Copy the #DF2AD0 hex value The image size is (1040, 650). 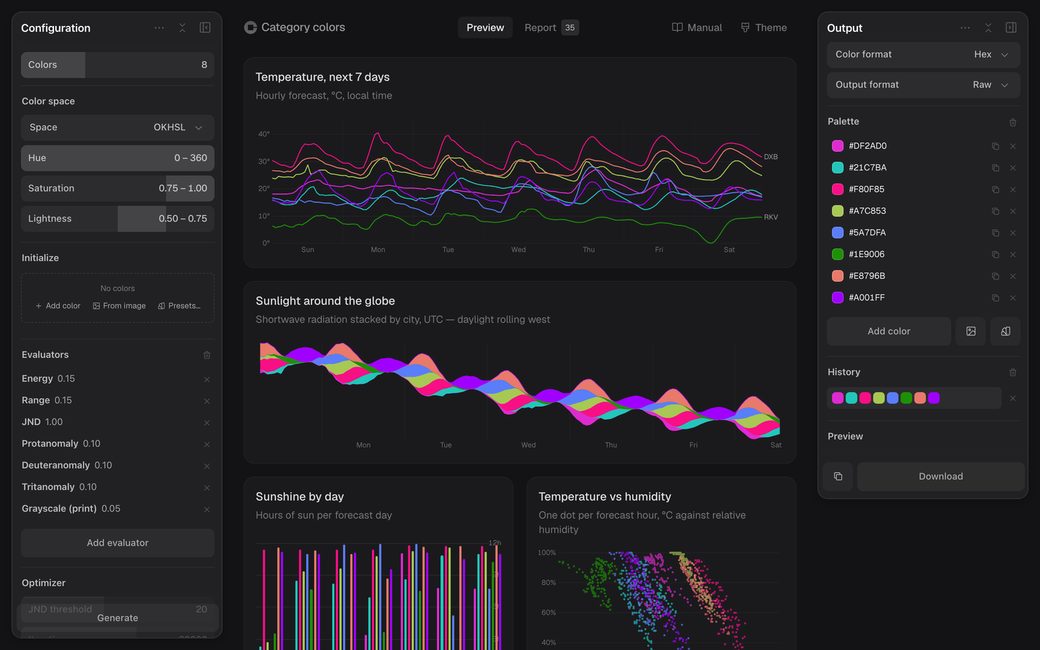[996, 146]
